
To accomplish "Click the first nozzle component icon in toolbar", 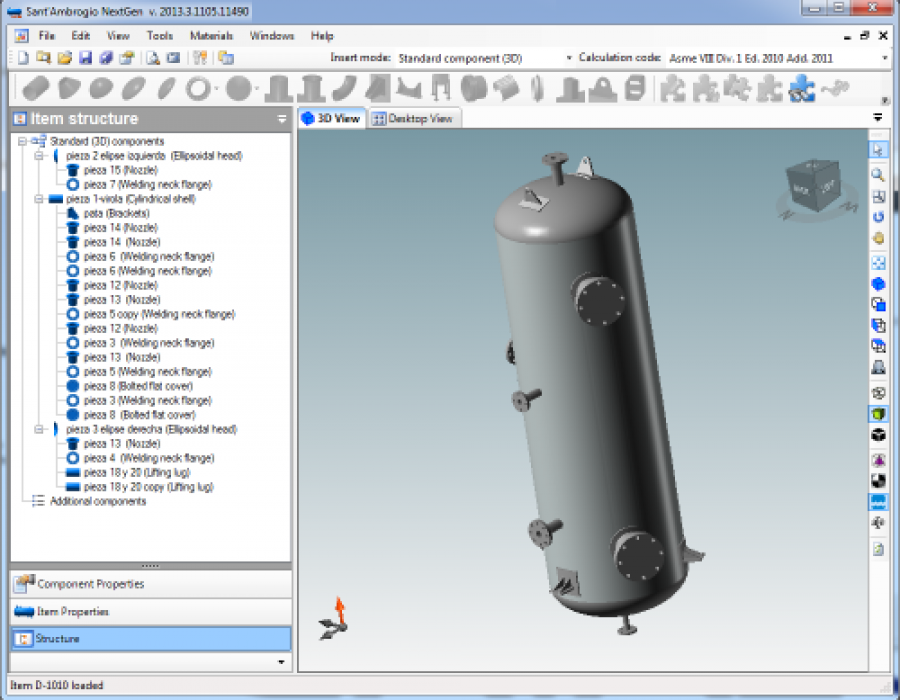I will tap(278, 89).
